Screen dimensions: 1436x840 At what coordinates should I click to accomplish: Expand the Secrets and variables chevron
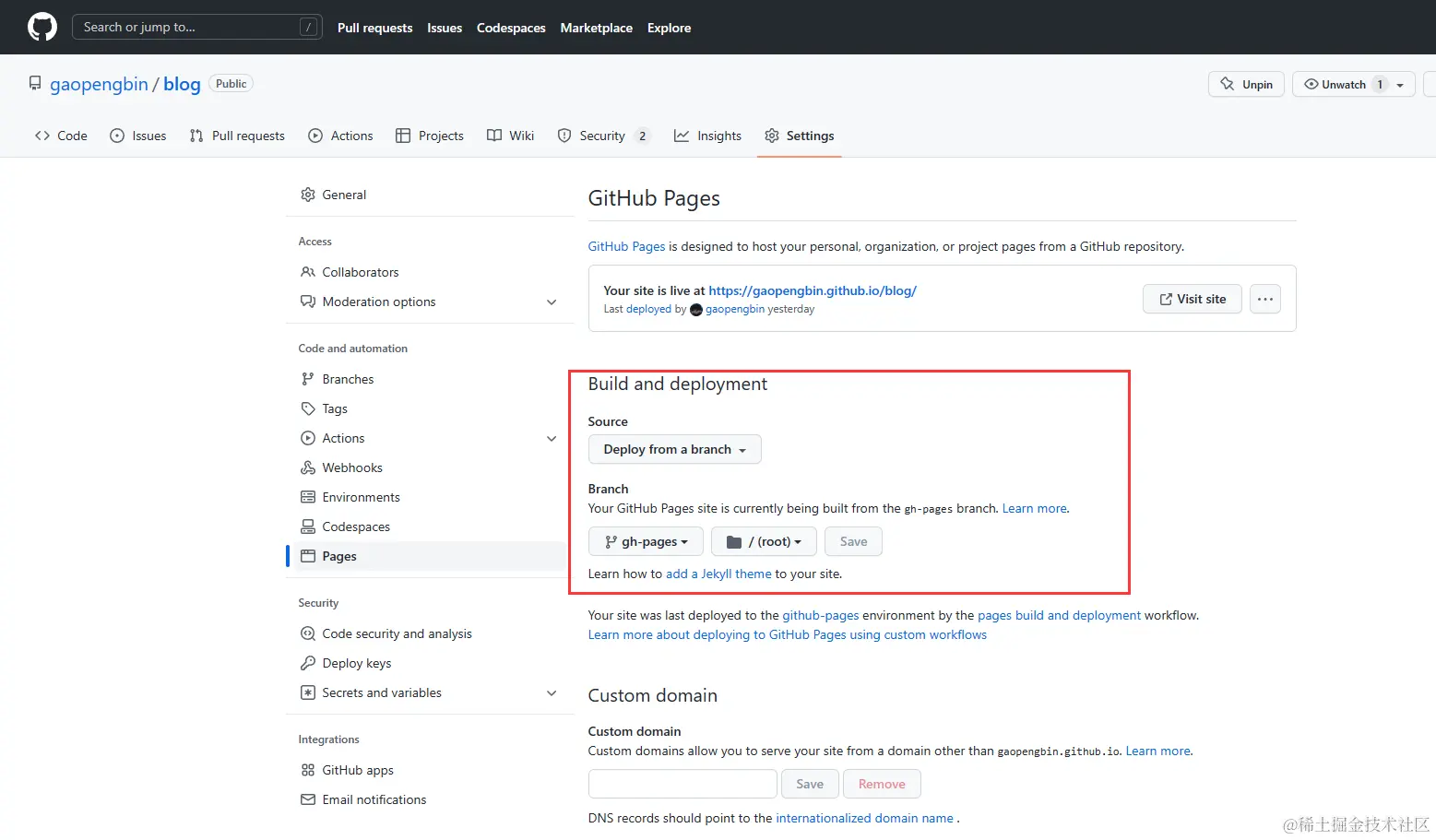tap(552, 693)
